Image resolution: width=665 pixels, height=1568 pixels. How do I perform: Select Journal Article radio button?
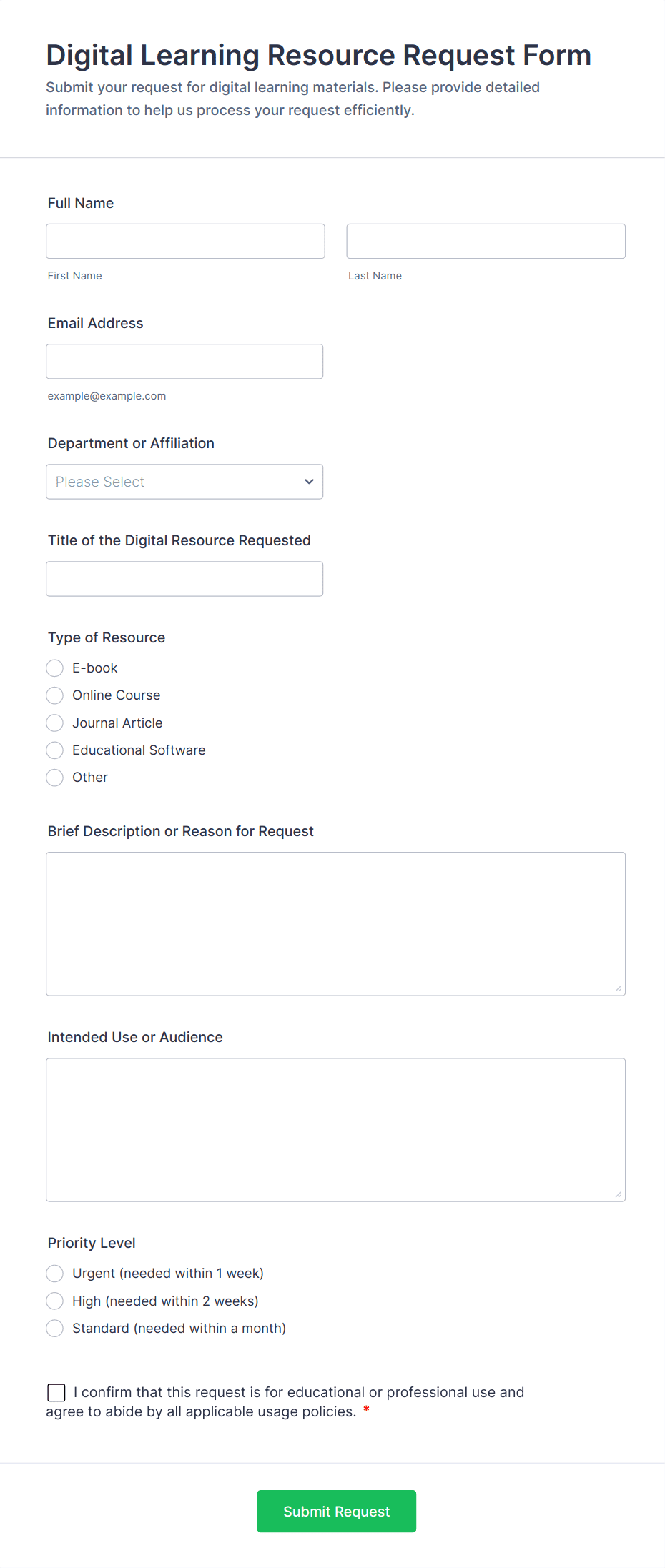pos(55,723)
